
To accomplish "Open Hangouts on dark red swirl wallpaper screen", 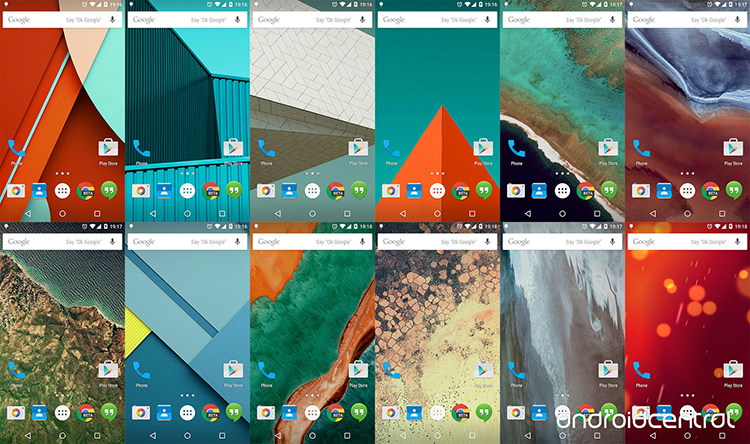I will click(x=734, y=190).
